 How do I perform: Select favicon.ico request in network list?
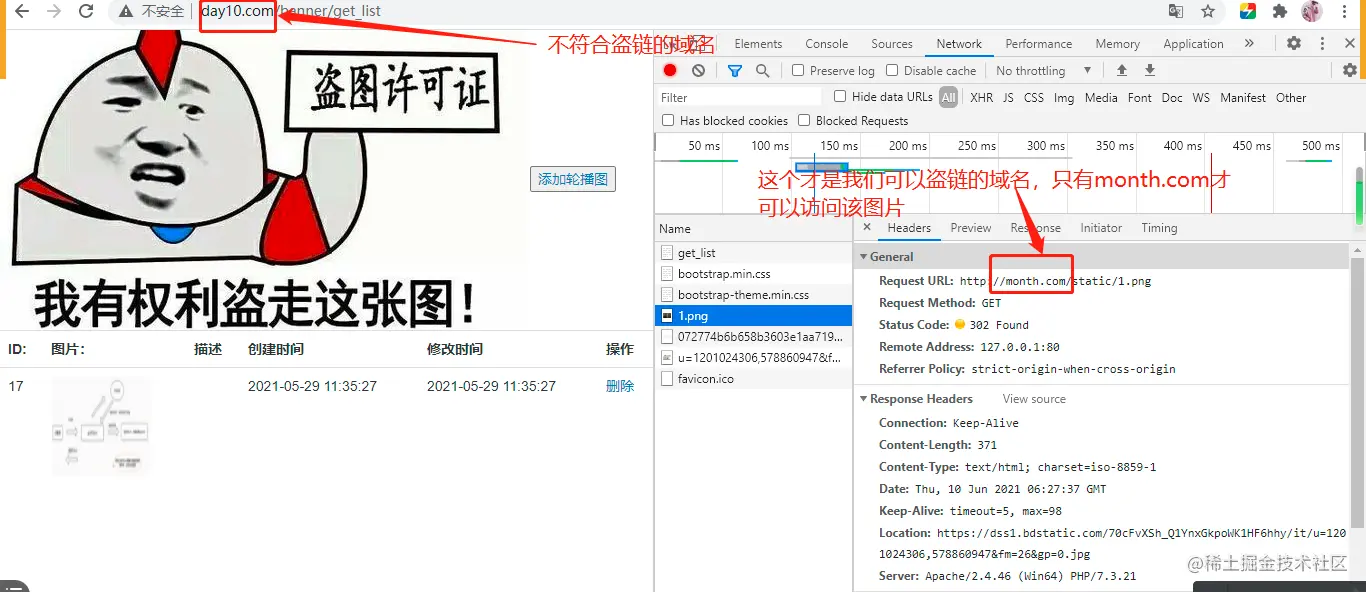tap(754, 379)
